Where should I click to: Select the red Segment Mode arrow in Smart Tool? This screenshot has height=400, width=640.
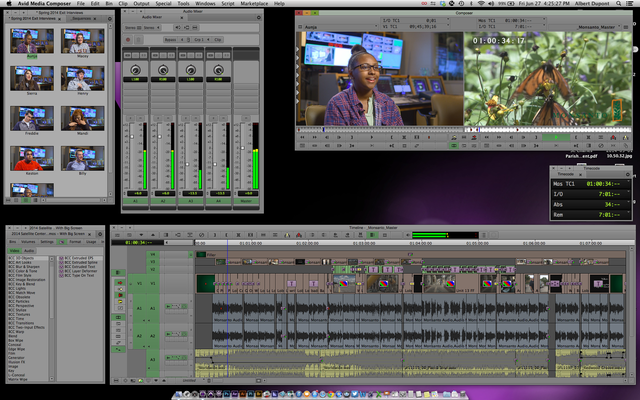(120, 283)
